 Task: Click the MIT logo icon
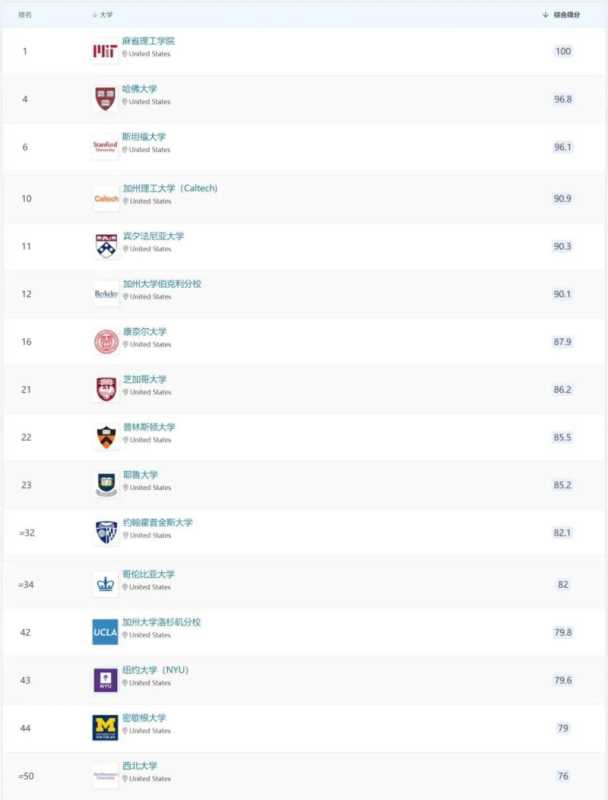click(105, 51)
